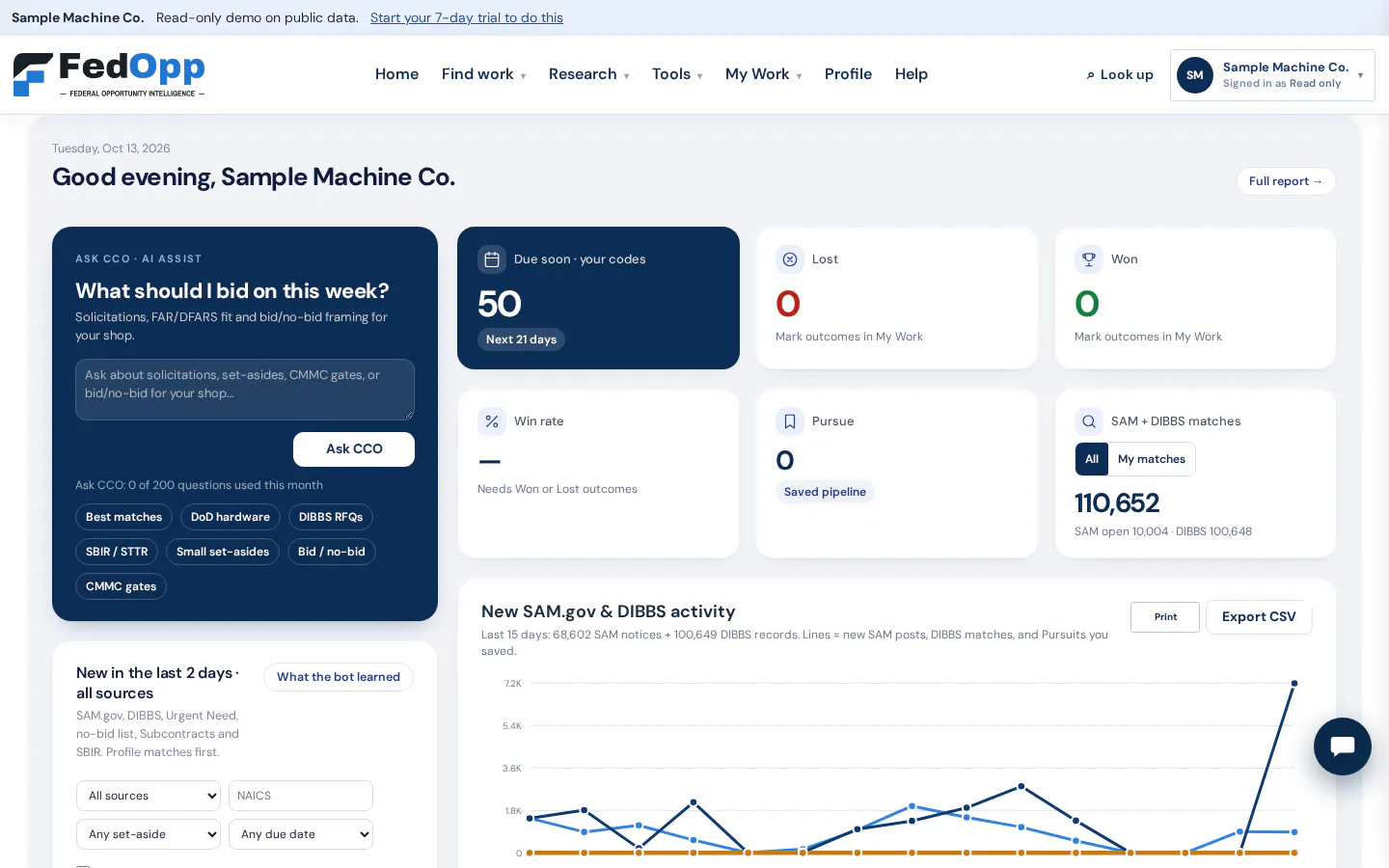Switch to My matches toggle

pos(1152,459)
